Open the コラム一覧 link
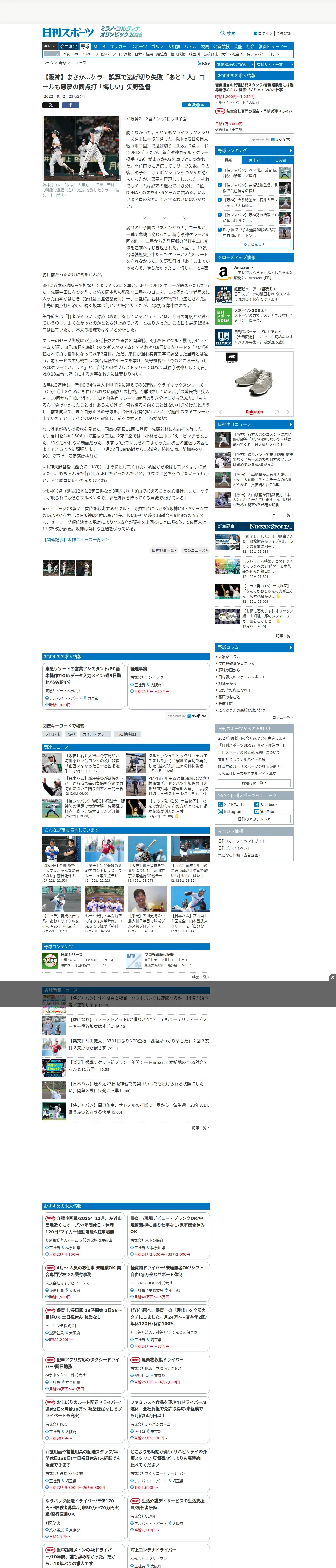Screen dimensions: 336x1568 [282, 718]
